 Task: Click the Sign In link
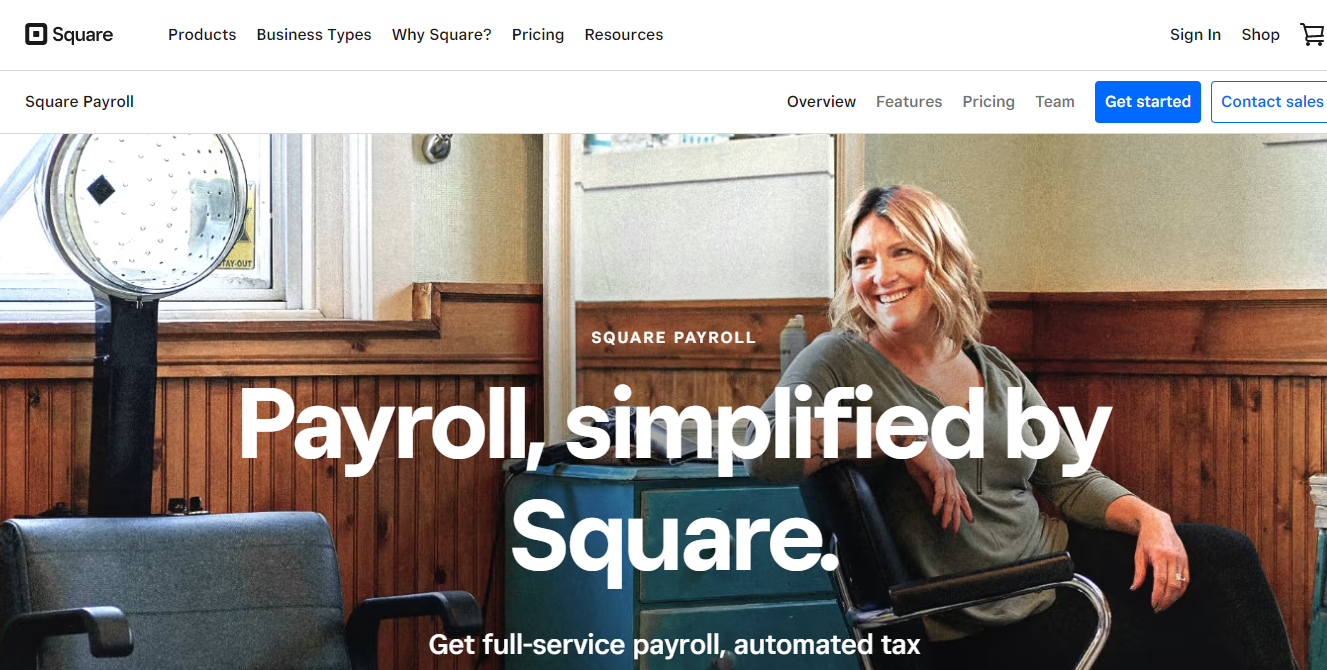point(1195,35)
